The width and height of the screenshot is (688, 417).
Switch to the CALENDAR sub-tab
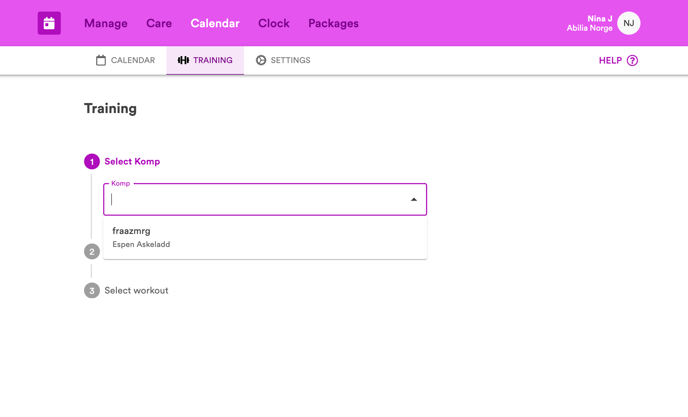click(x=125, y=60)
